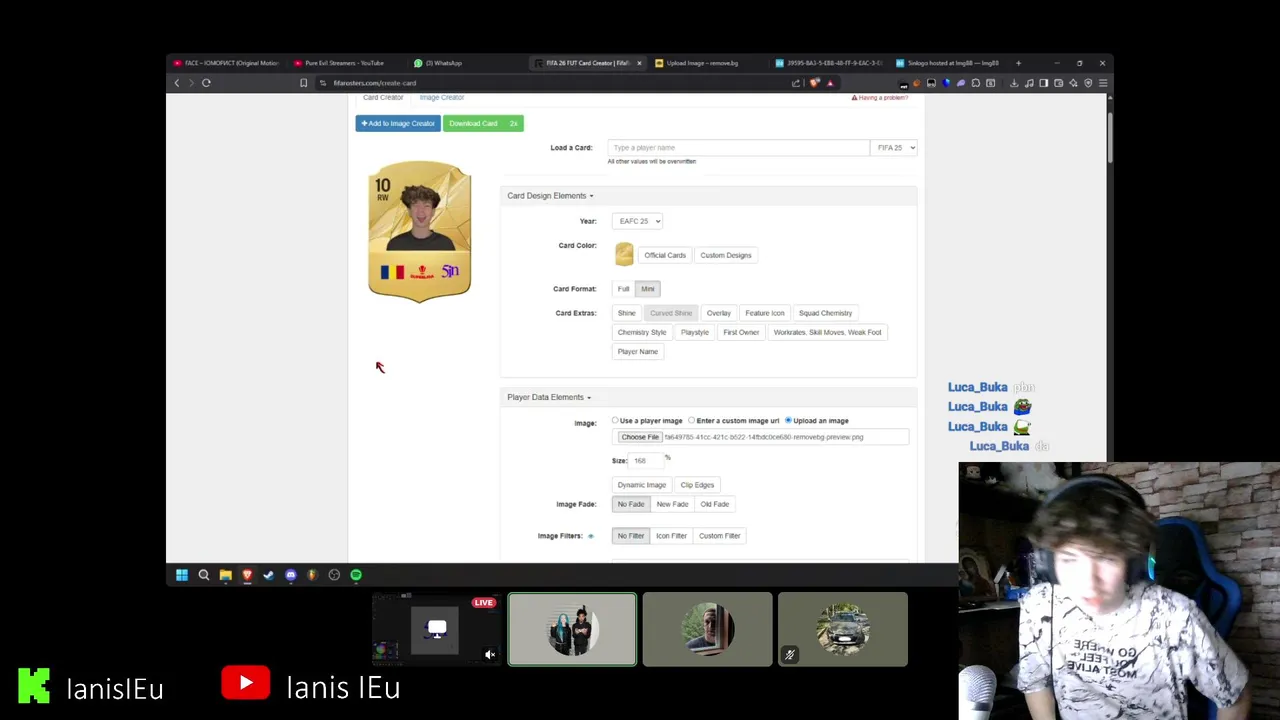
Task: Toggle Playstyle card extra
Action: click(695, 332)
